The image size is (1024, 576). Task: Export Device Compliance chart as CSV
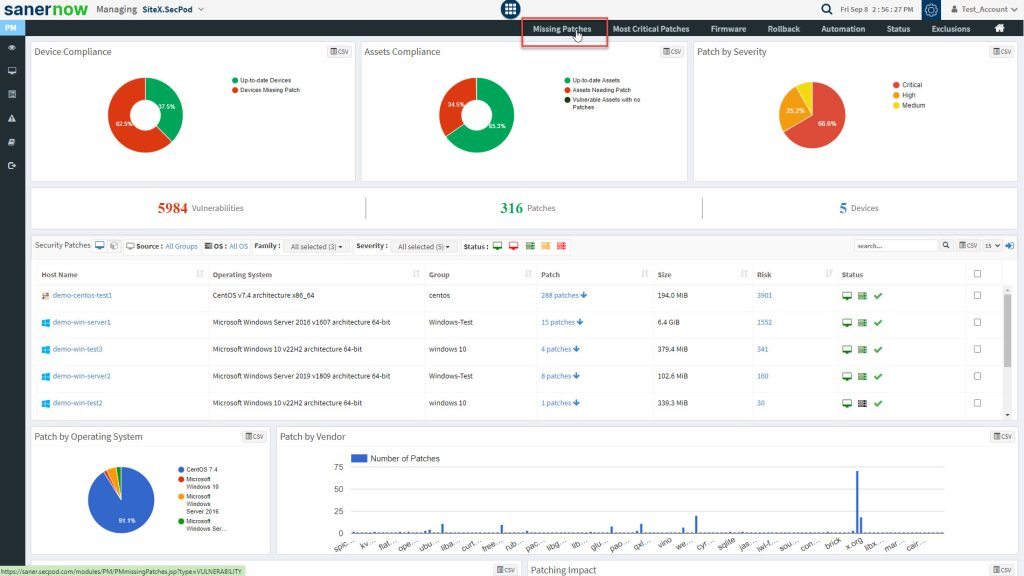point(339,51)
